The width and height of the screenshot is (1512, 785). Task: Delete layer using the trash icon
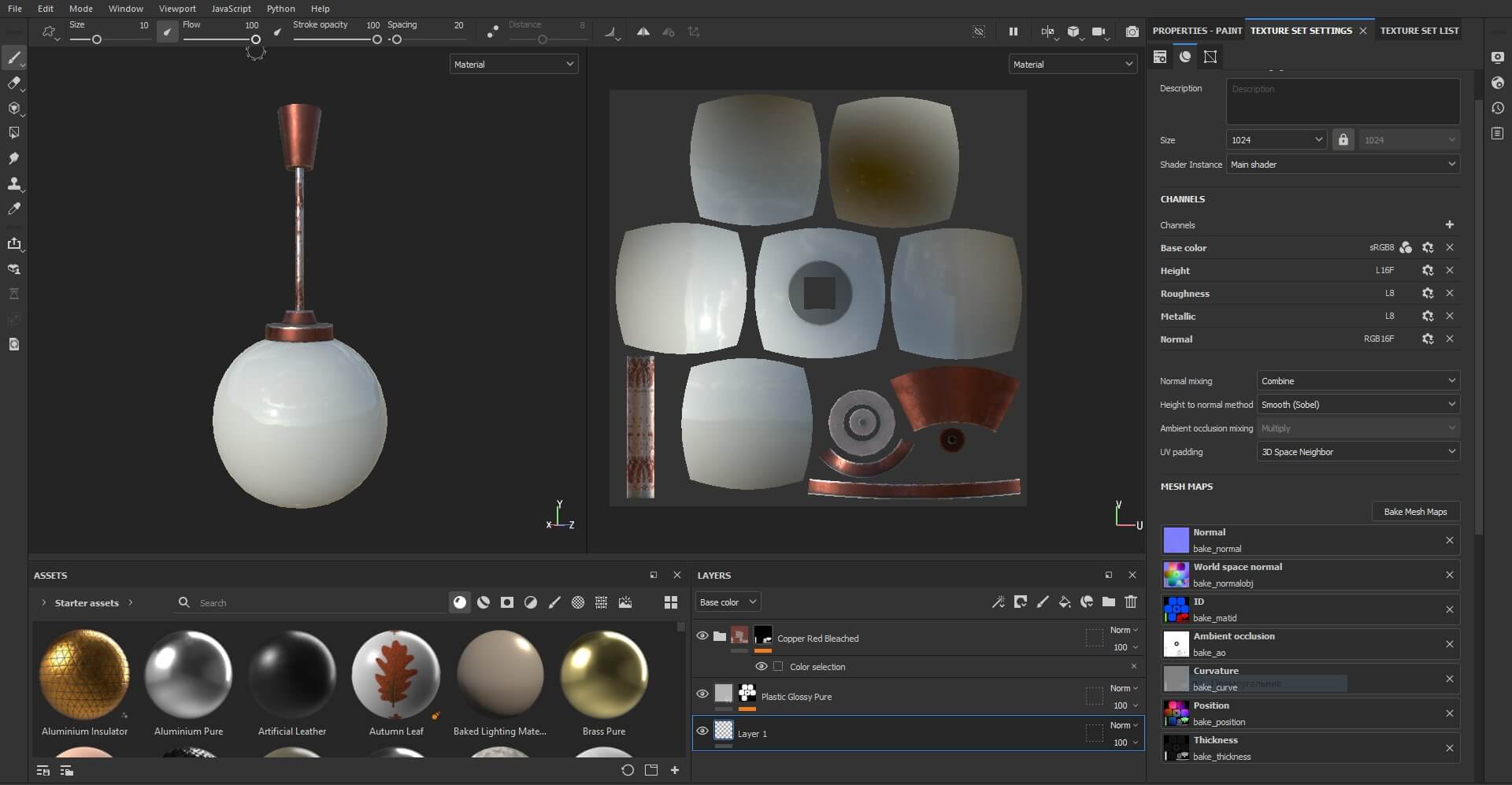tap(1131, 602)
